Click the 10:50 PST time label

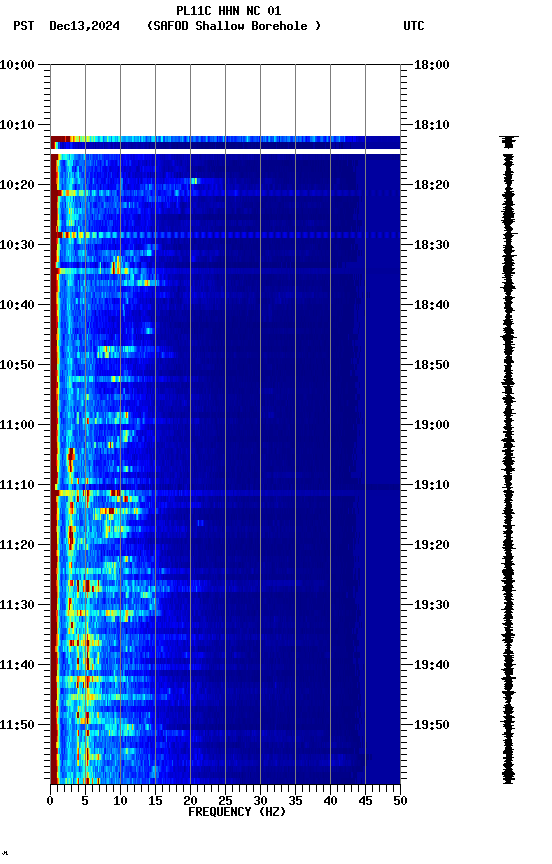17,365
